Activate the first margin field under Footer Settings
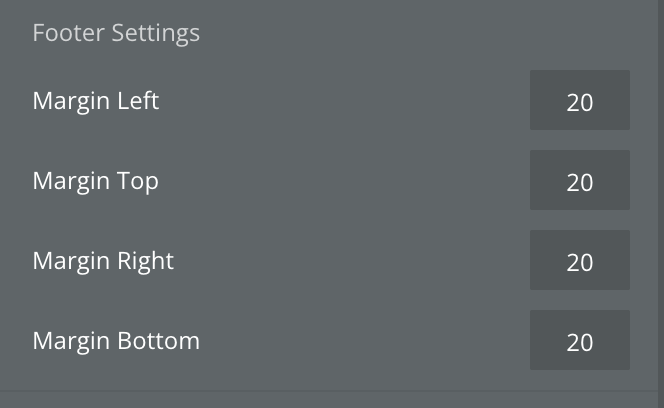This screenshot has height=408, width=664. [580, 101]
